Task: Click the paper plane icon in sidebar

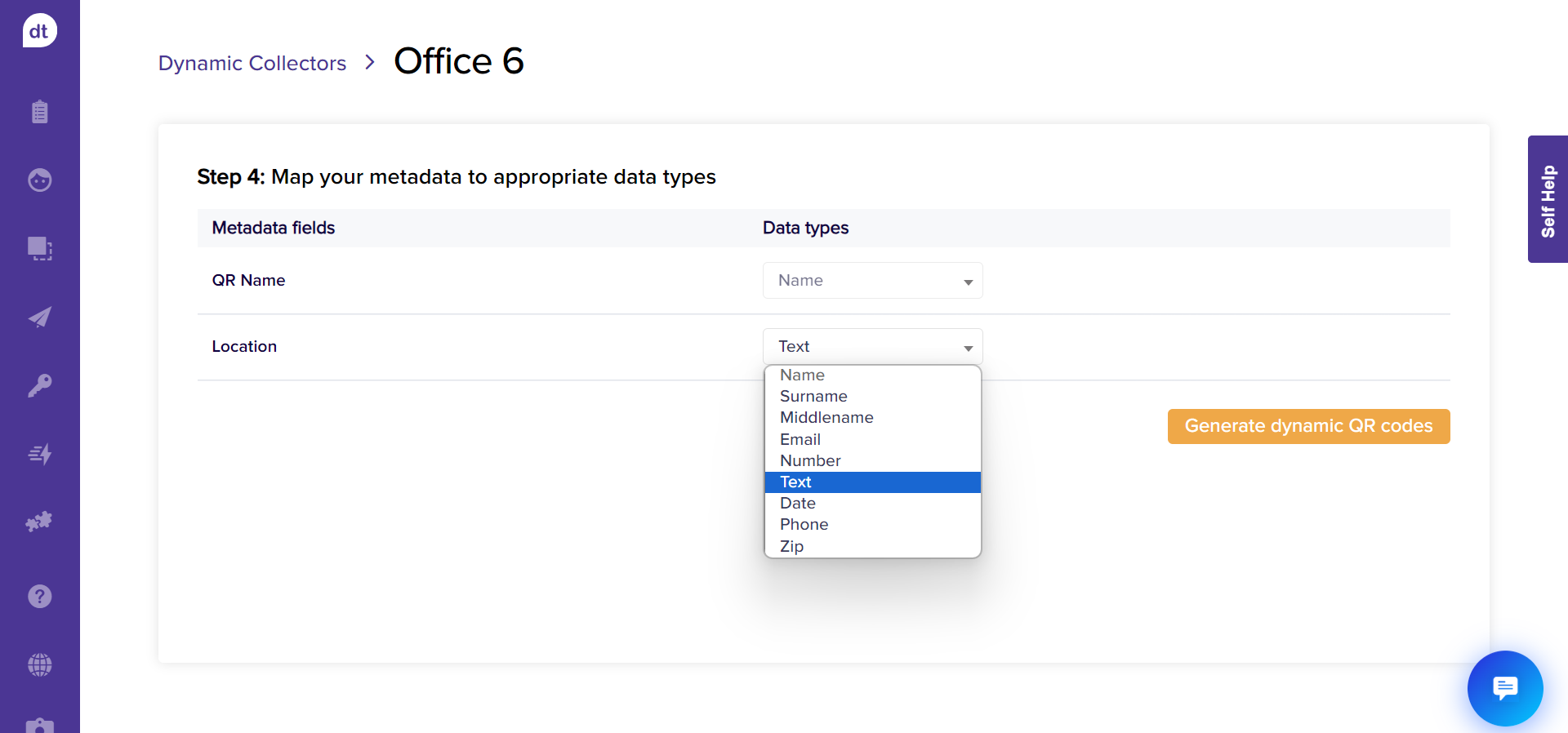Action: coord(39,317)
